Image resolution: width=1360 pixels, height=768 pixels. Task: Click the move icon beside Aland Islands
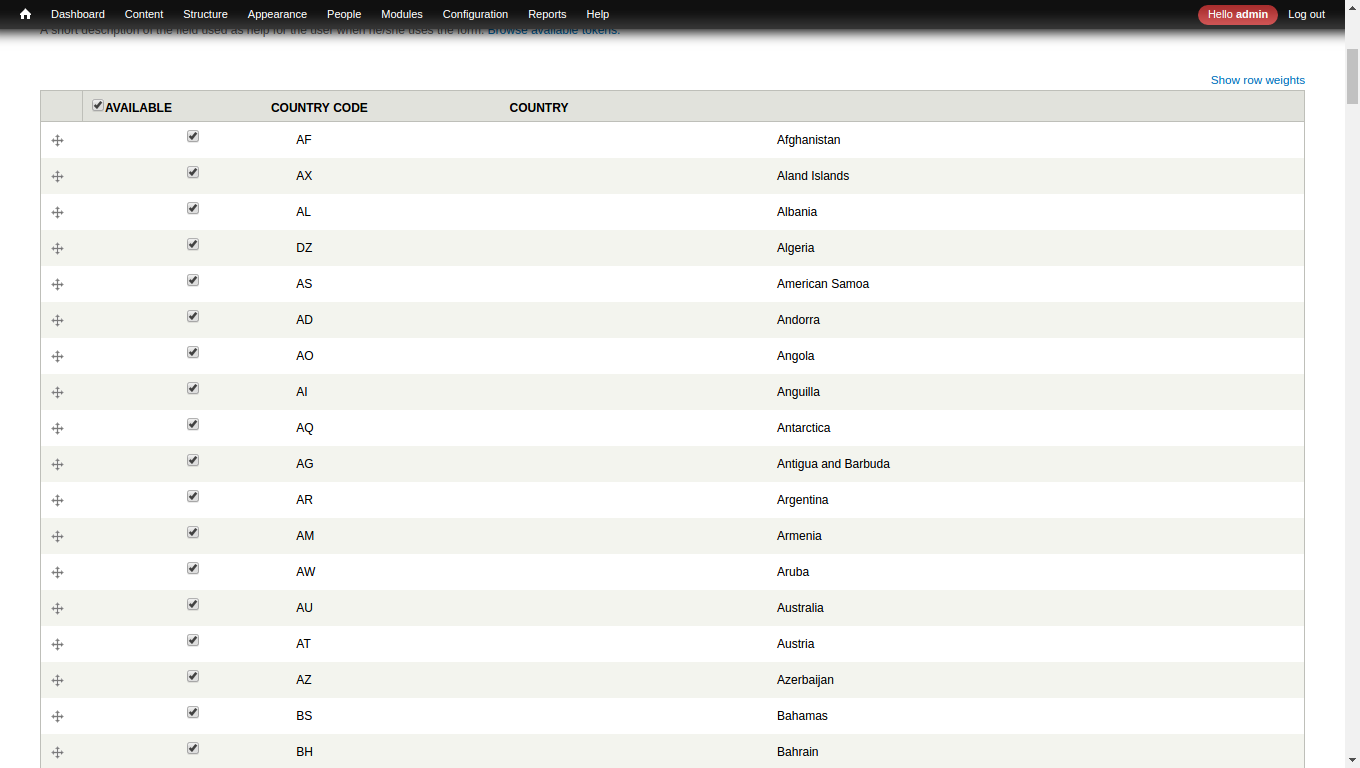click(x=57, y=176)
